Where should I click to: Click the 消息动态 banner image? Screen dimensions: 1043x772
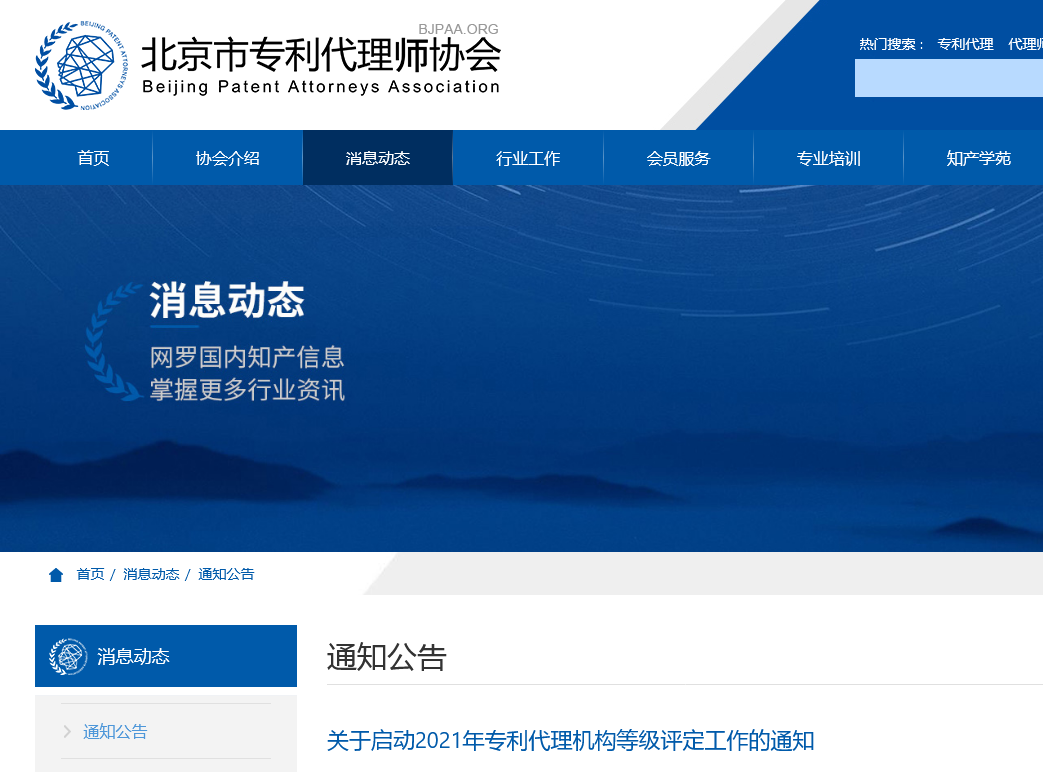click(x=522, y=368)
